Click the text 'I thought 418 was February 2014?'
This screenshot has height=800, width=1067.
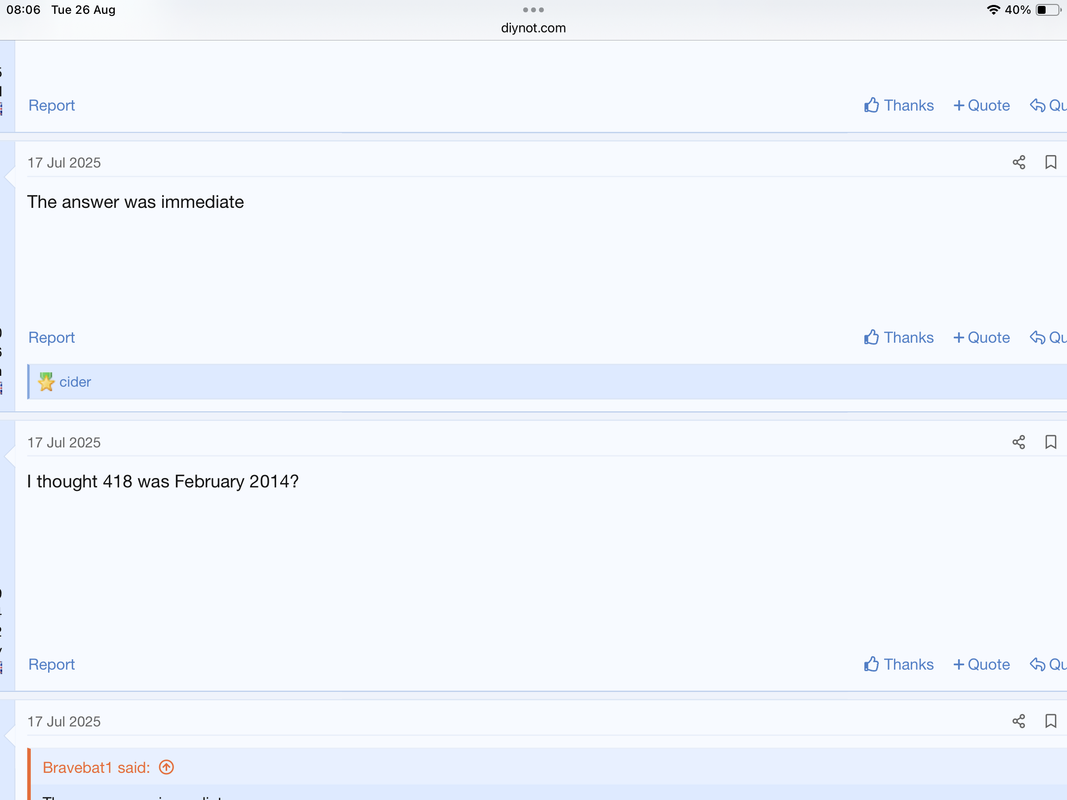pos(163,482)
